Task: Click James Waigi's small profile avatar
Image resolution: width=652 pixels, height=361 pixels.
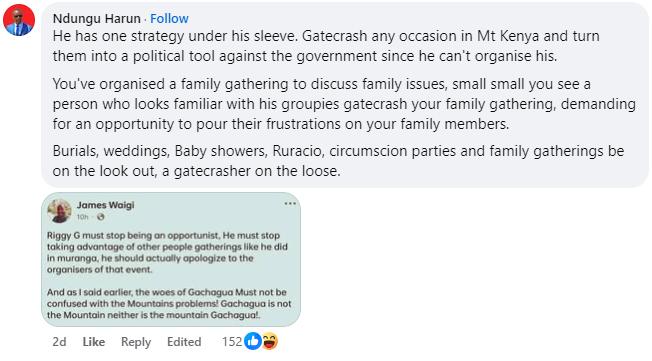Action: pos(59,211)
